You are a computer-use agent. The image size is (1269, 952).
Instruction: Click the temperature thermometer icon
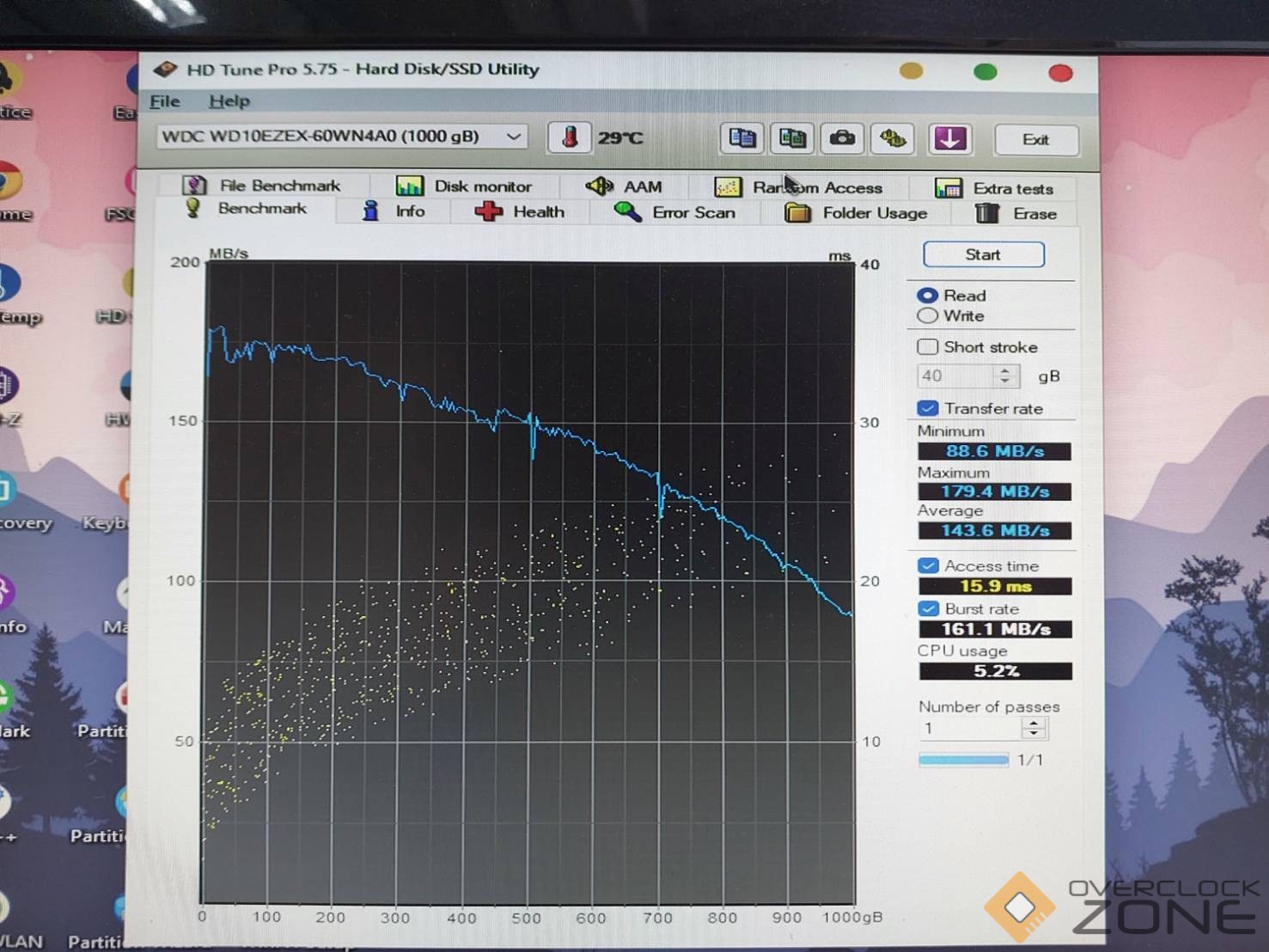(570, 137)
